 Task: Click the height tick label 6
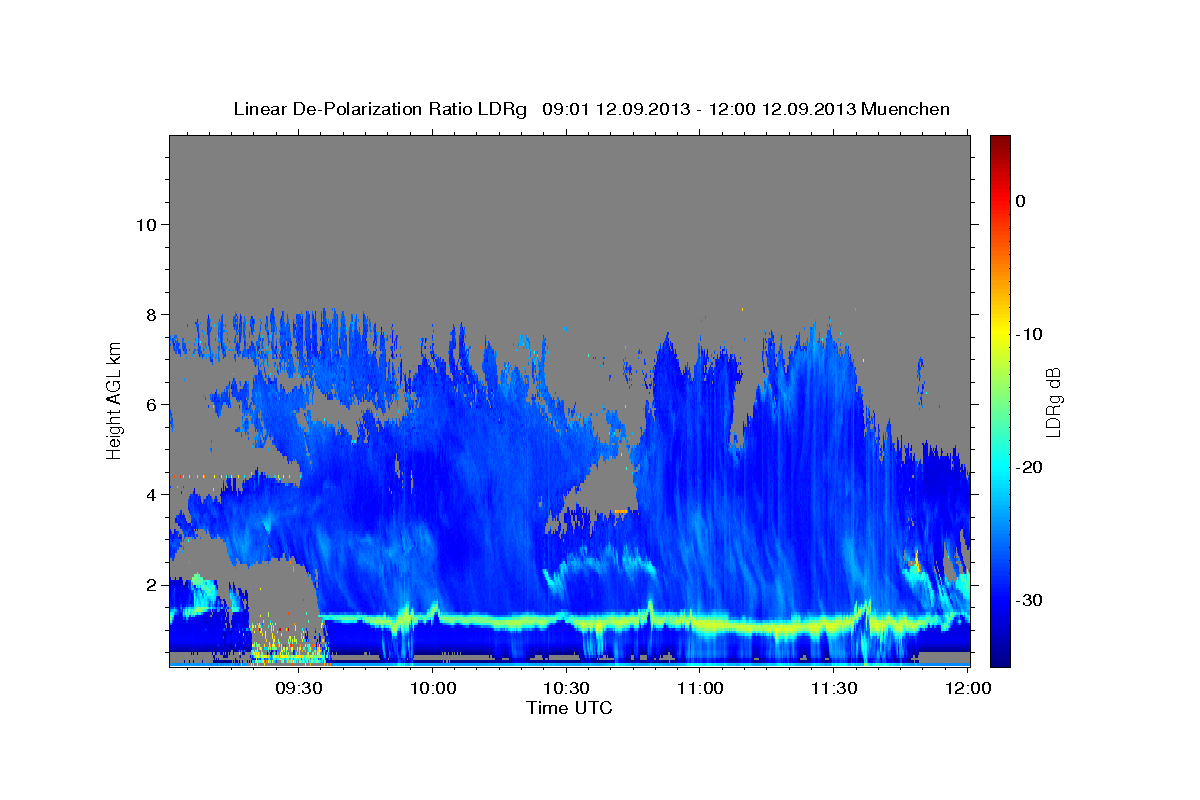(x=153, y=405)
